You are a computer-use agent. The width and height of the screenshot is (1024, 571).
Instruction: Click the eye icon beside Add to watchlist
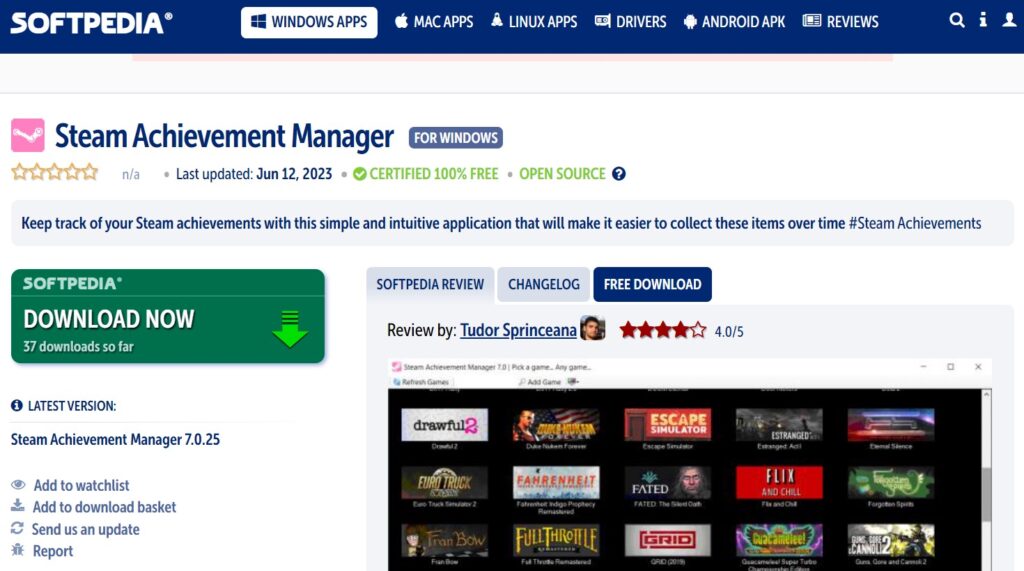coord(18,485)
